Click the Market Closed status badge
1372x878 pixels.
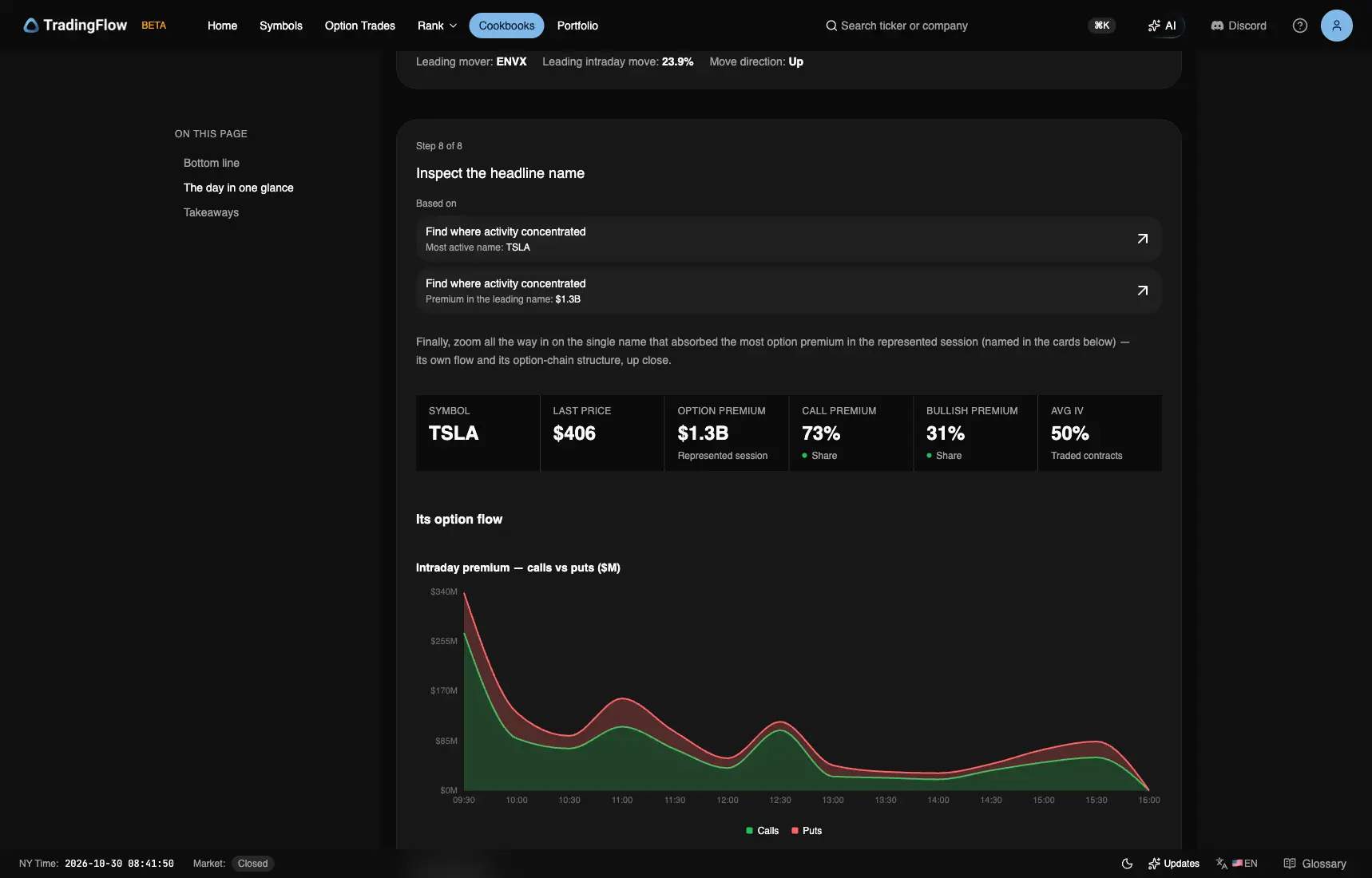tap(252, 864)
